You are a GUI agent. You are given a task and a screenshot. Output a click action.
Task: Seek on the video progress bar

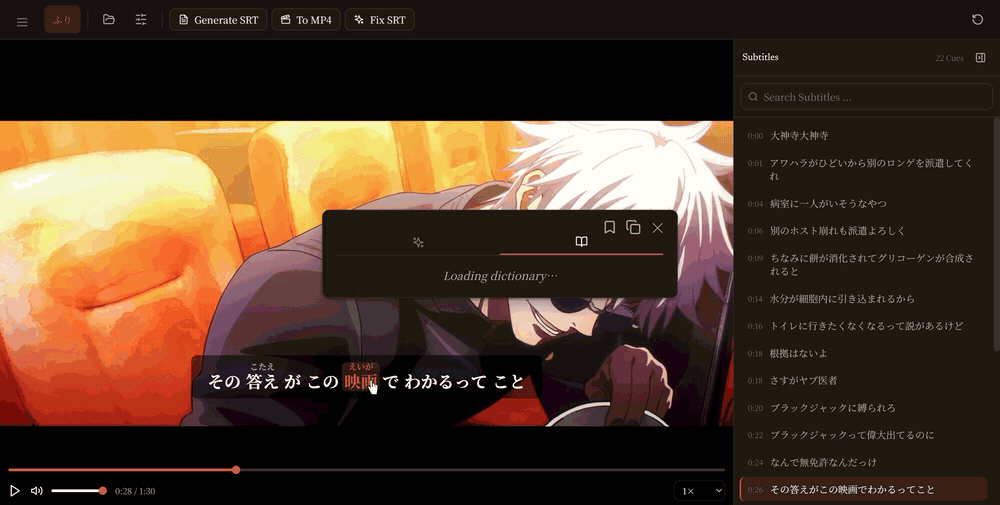(x=366, y=470)
